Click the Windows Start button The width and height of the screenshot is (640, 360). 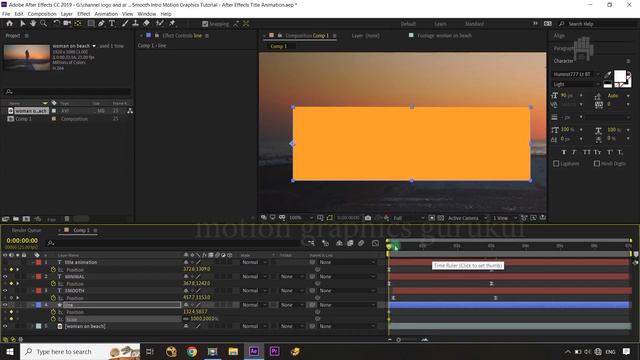tap(10, 351)
